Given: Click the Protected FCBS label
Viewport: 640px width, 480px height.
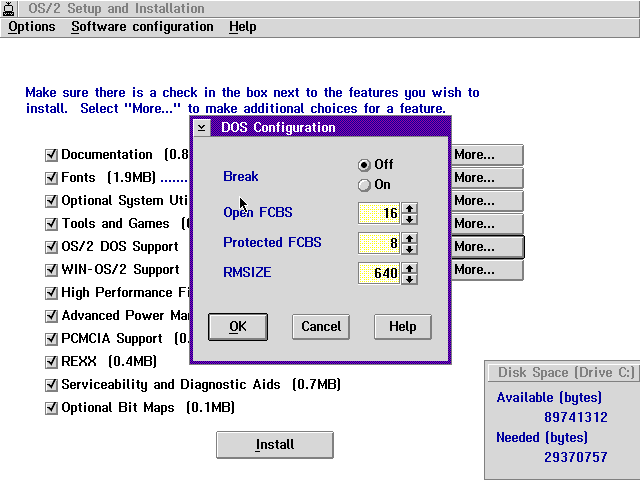Looking at the screenshot, I should coord(272,242).
